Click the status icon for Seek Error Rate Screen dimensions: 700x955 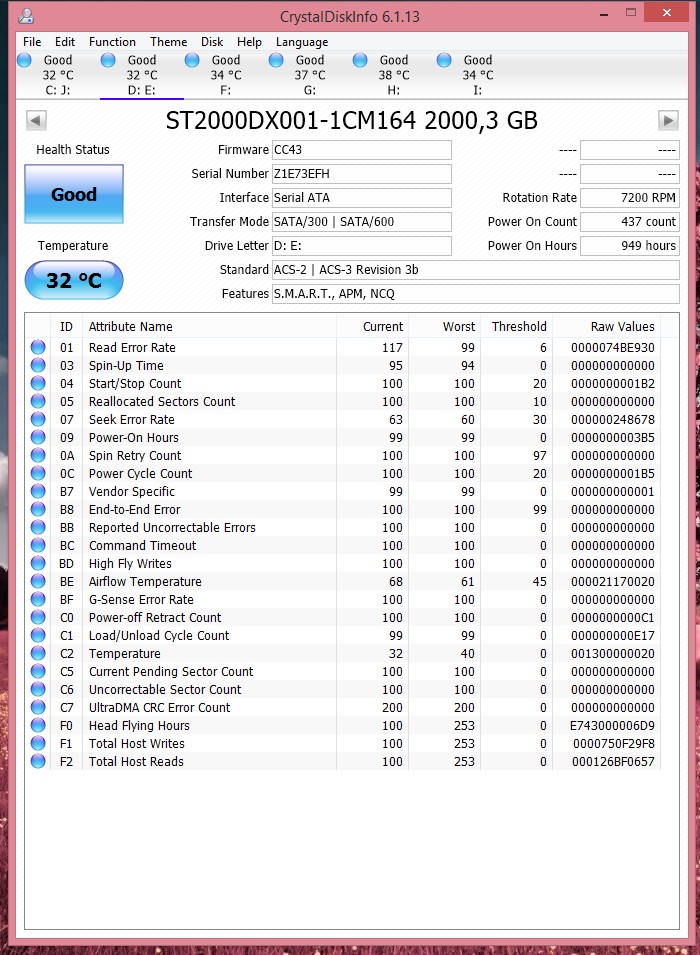point(38,419)
